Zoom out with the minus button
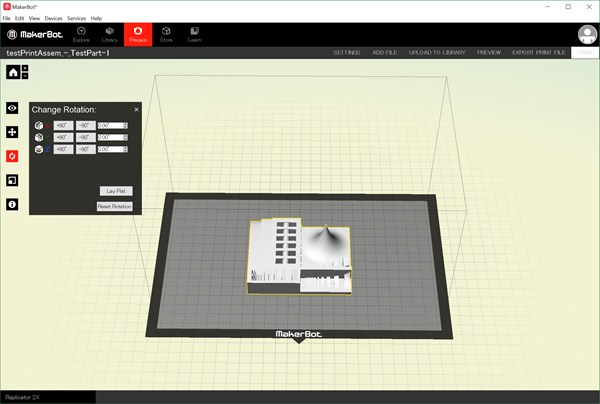 point(25,76)
